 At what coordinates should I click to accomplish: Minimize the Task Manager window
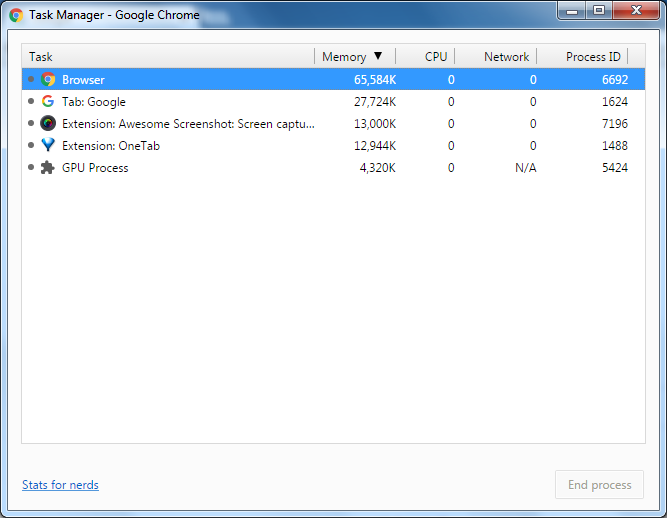pos(572,11)
